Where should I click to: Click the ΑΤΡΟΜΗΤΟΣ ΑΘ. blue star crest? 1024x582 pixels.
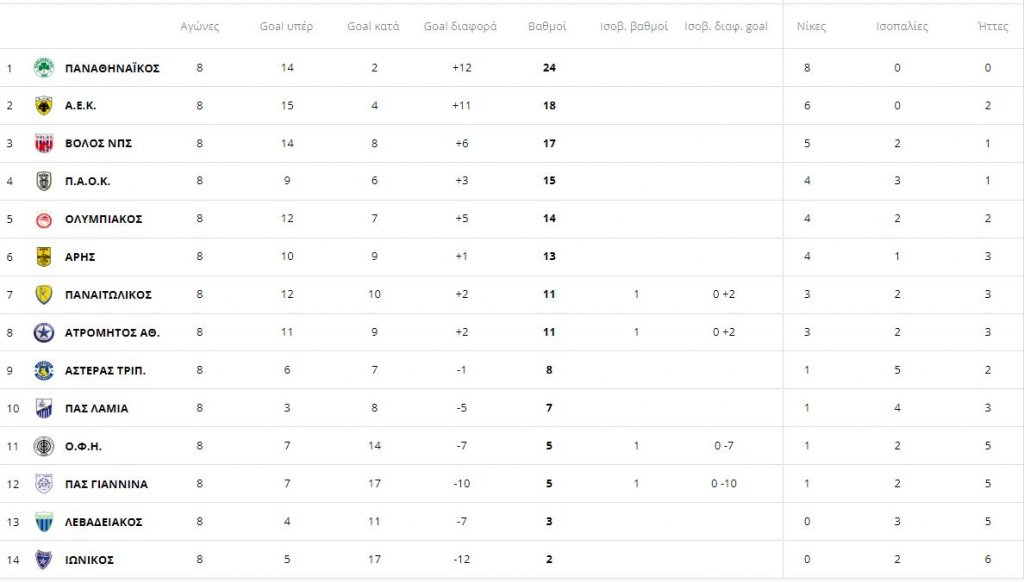(44, 333)
